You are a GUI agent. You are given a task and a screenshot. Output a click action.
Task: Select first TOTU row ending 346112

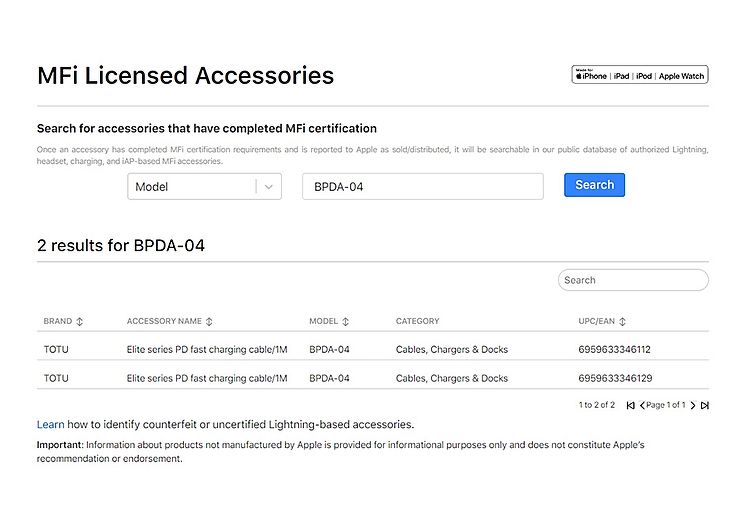(373, 350)
